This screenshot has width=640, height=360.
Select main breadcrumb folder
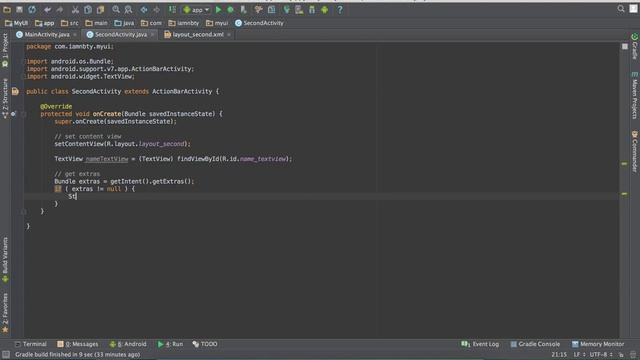(96, 23)
